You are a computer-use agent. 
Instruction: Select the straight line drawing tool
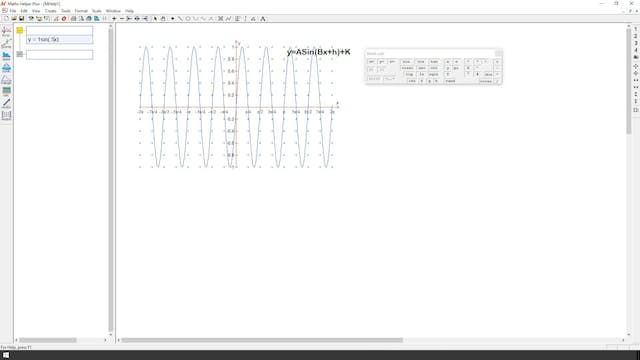(x=180, y=18)
